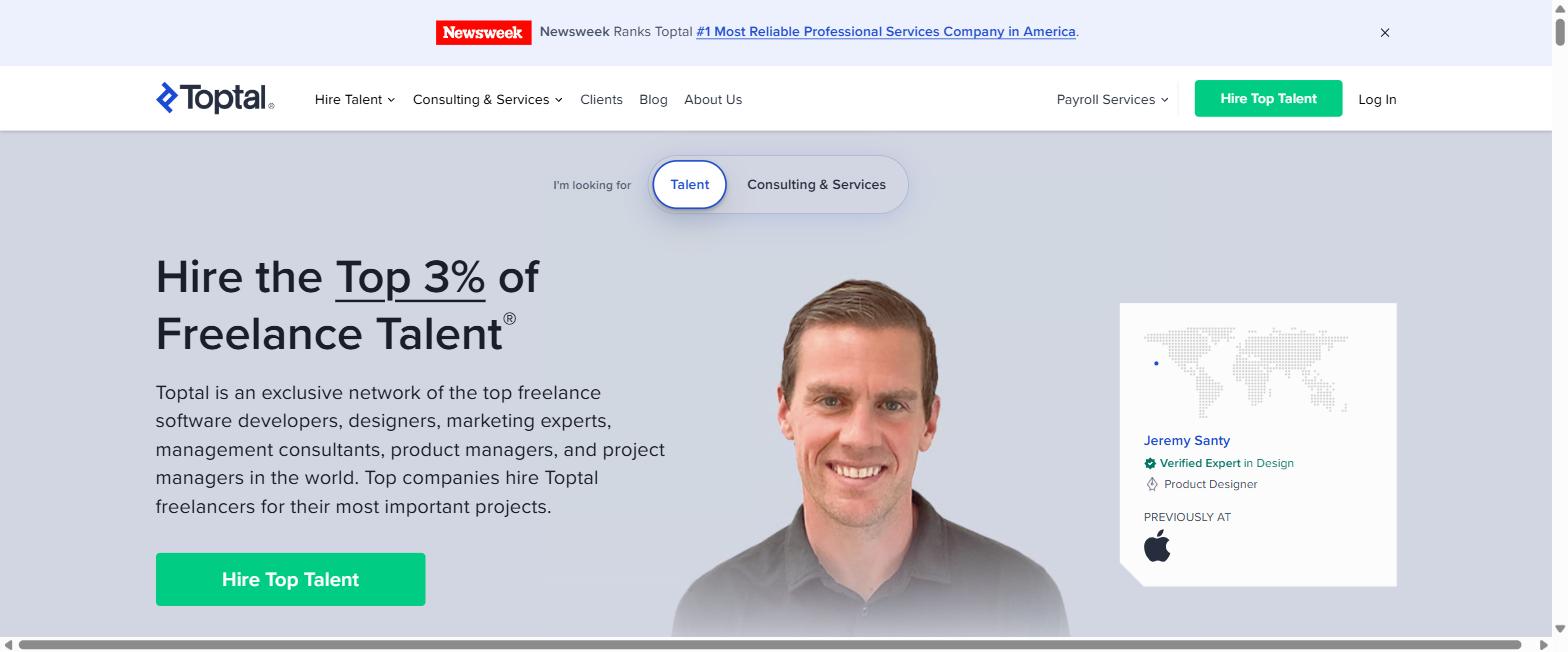Click the header Hire Top Talent button

click(1268, 98)
